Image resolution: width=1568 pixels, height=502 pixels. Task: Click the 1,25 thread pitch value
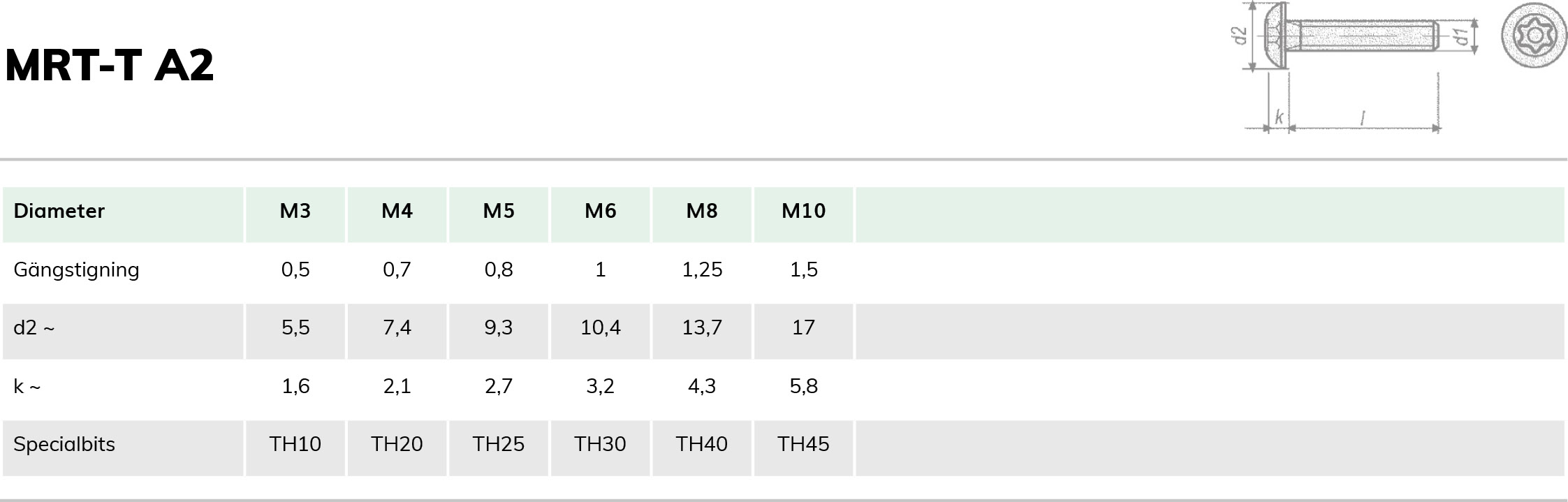pos(702,270)
